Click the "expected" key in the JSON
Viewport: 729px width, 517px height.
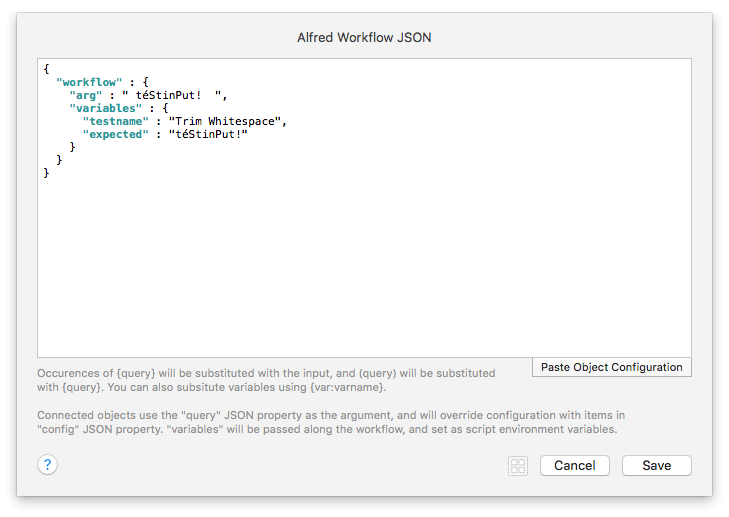pyautogui.click(x=116, y=134)
